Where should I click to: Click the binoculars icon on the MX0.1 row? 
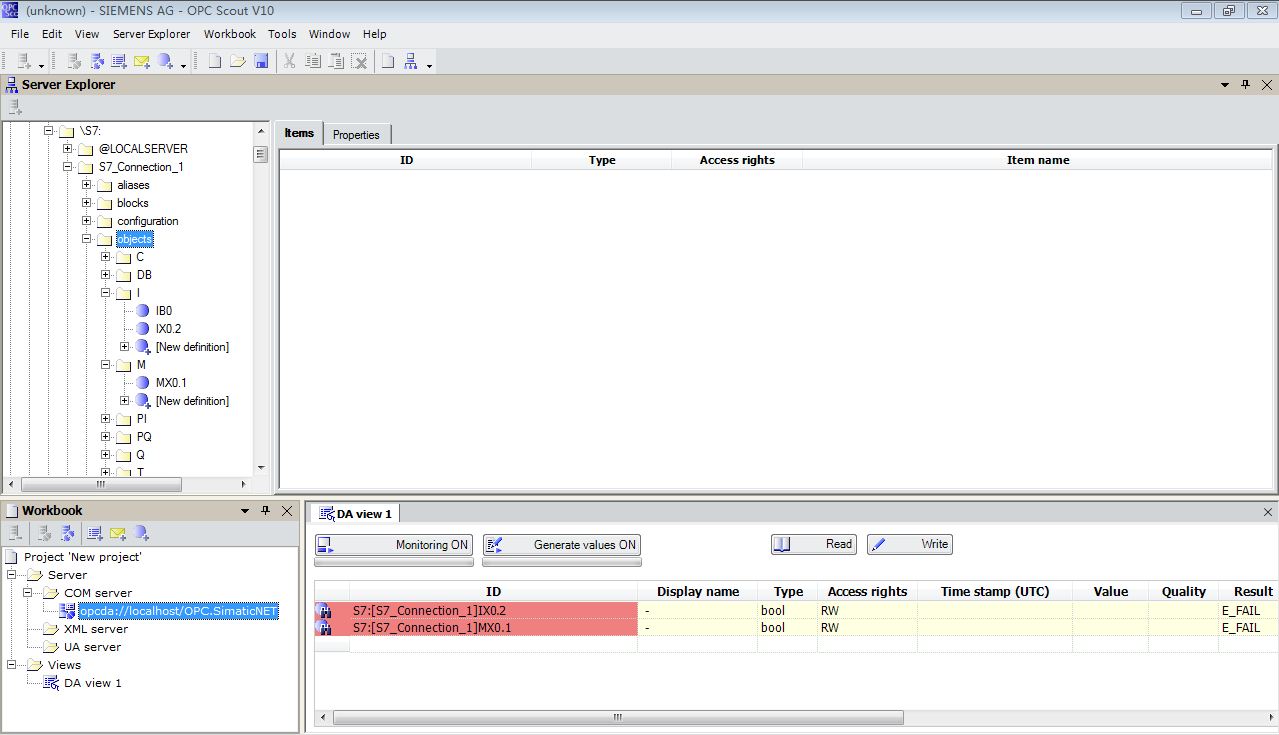[323, 628]
